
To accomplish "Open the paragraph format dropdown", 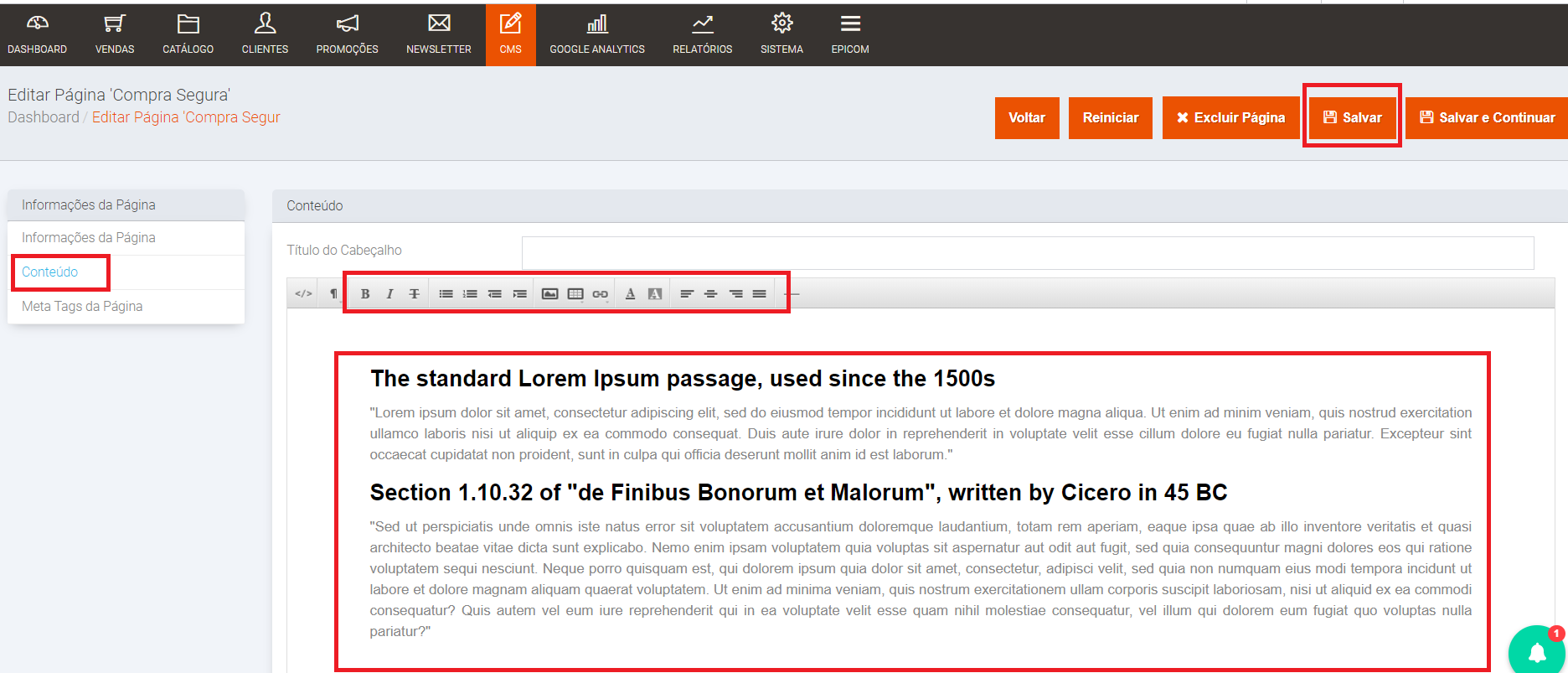I will click(x=333, y=294).
